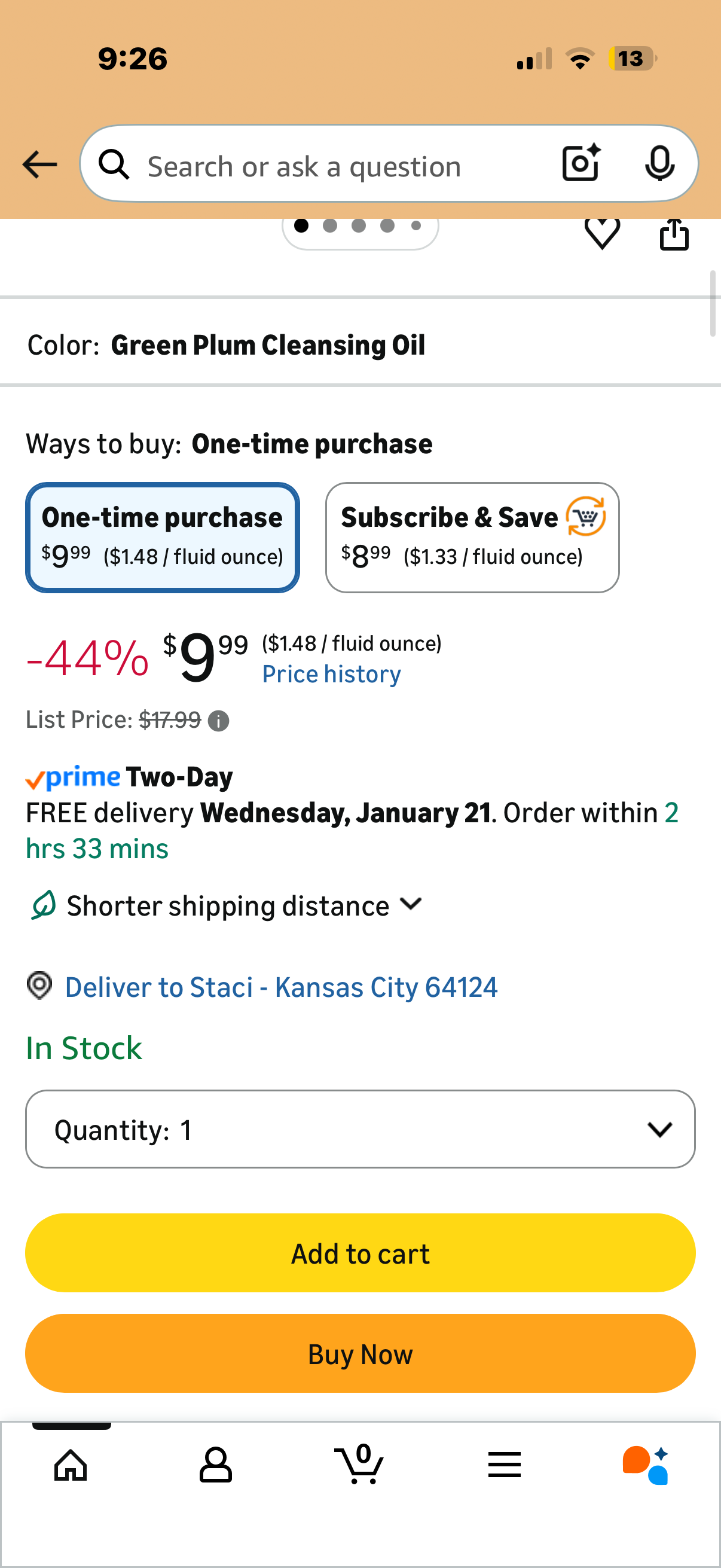721x1568 pixels.
Task: Change delivery address for Staci
Action: [x=280, y=987]
